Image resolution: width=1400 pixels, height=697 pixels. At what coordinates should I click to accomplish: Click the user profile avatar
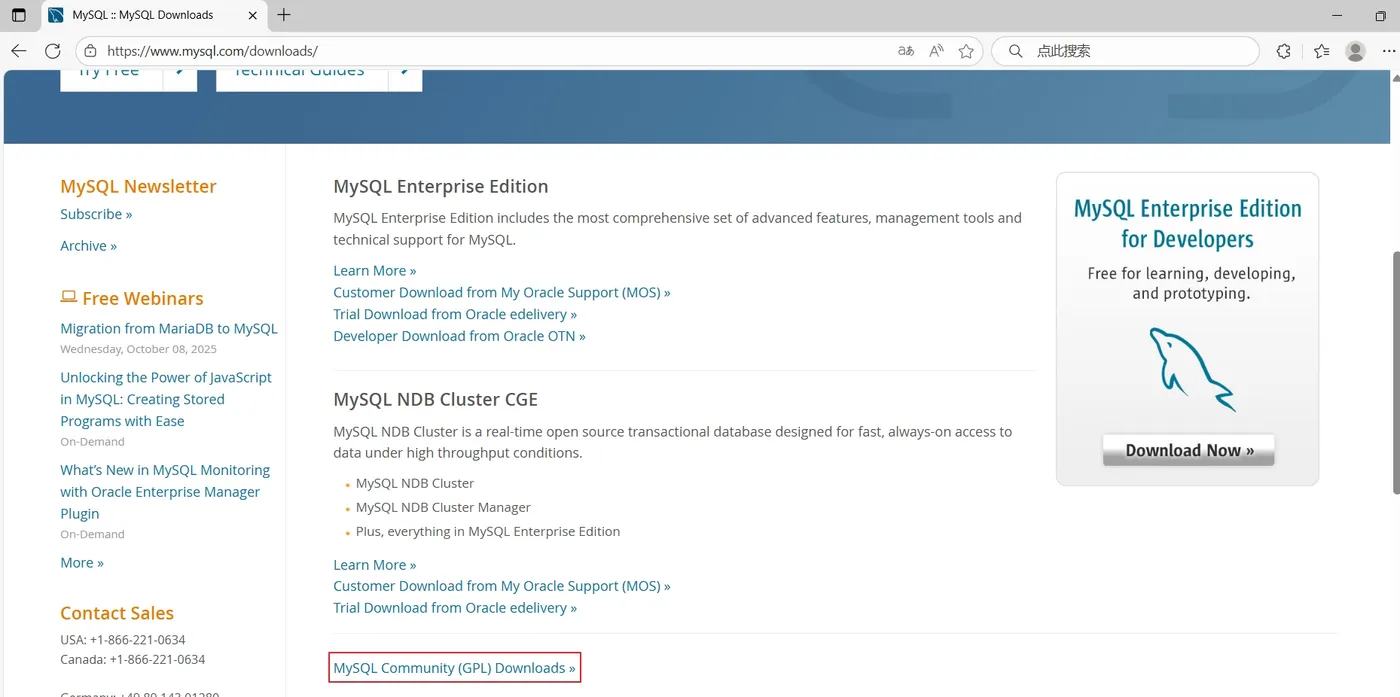tap(1356, 51)
